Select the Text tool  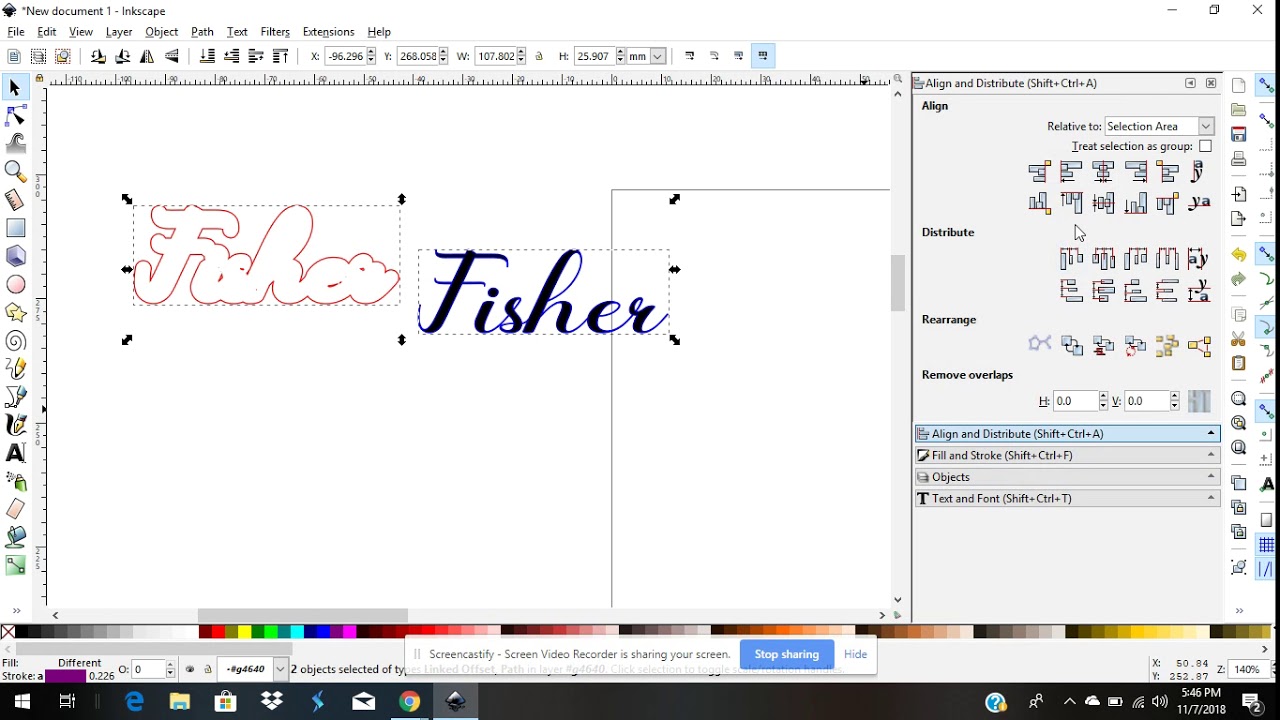tap(15, 453)
